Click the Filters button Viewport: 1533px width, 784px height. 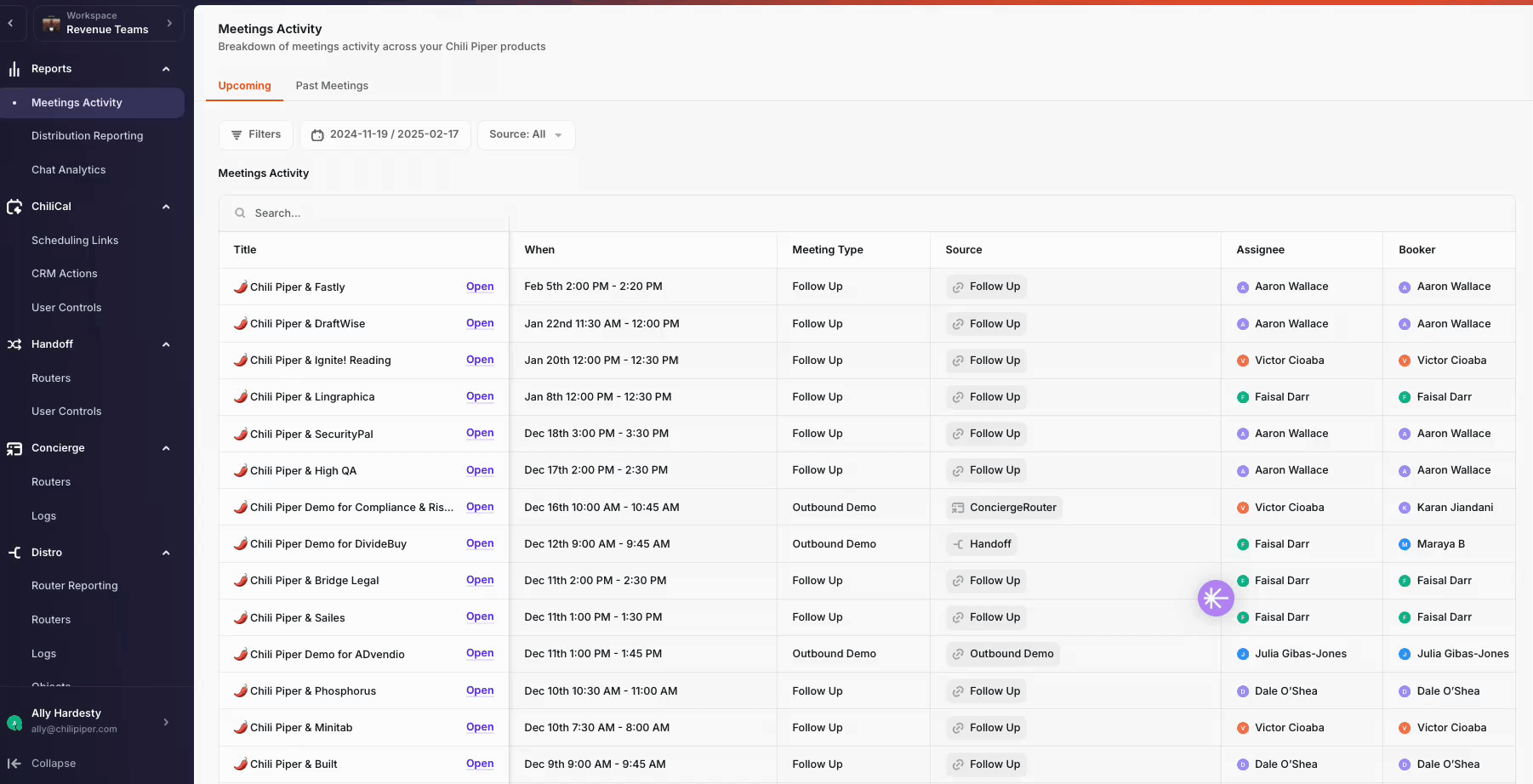tap(255, 135)
